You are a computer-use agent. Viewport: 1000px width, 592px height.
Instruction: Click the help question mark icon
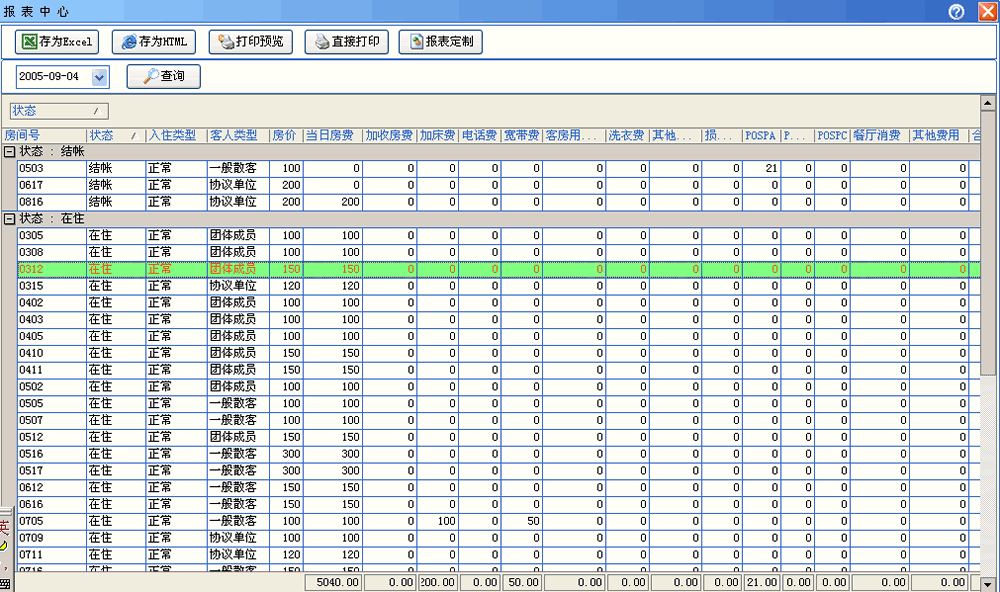pyautogui.click(x=957, y=11)
